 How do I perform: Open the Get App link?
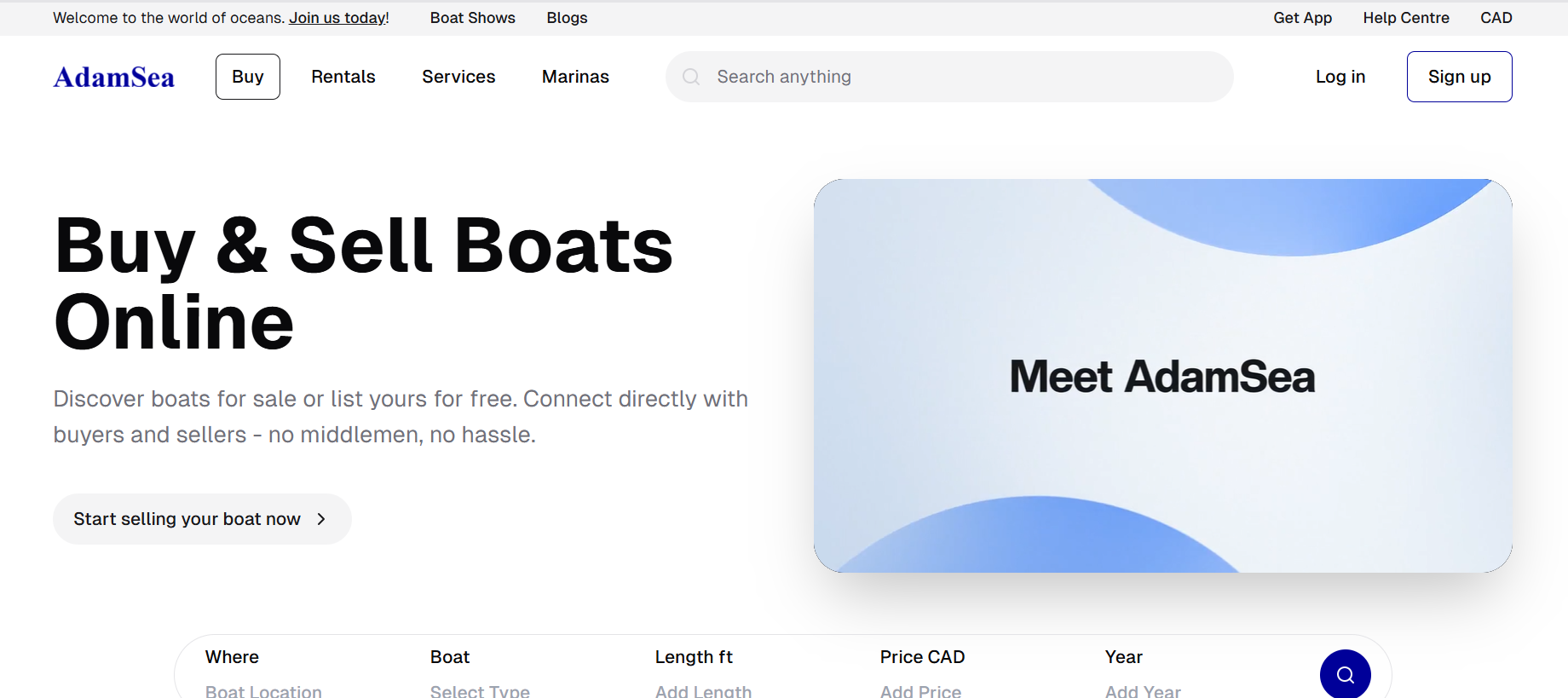pos(1302,18)
